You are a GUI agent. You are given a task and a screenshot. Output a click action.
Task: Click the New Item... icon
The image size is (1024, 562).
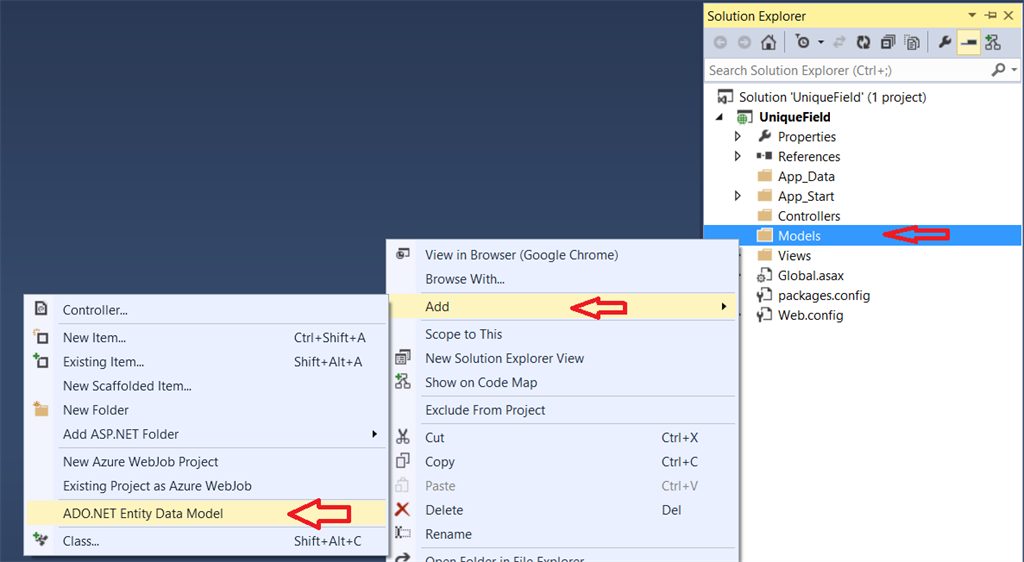coord(41,337)
